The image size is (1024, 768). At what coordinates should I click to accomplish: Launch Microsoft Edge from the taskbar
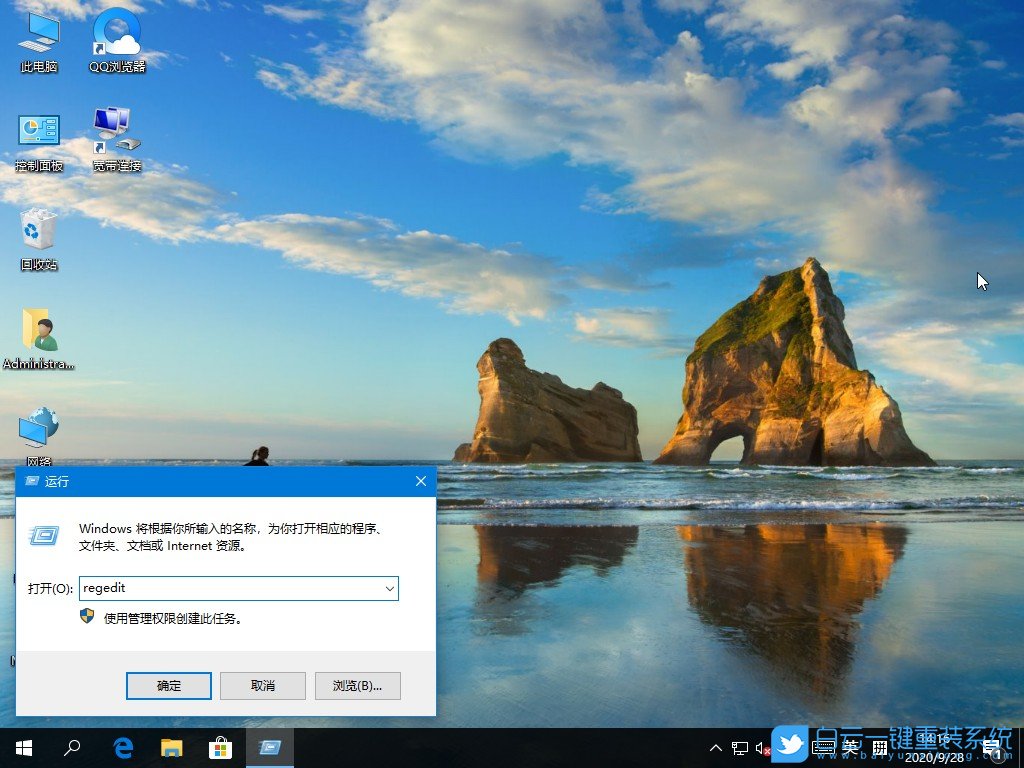click(x=123, y=748)
